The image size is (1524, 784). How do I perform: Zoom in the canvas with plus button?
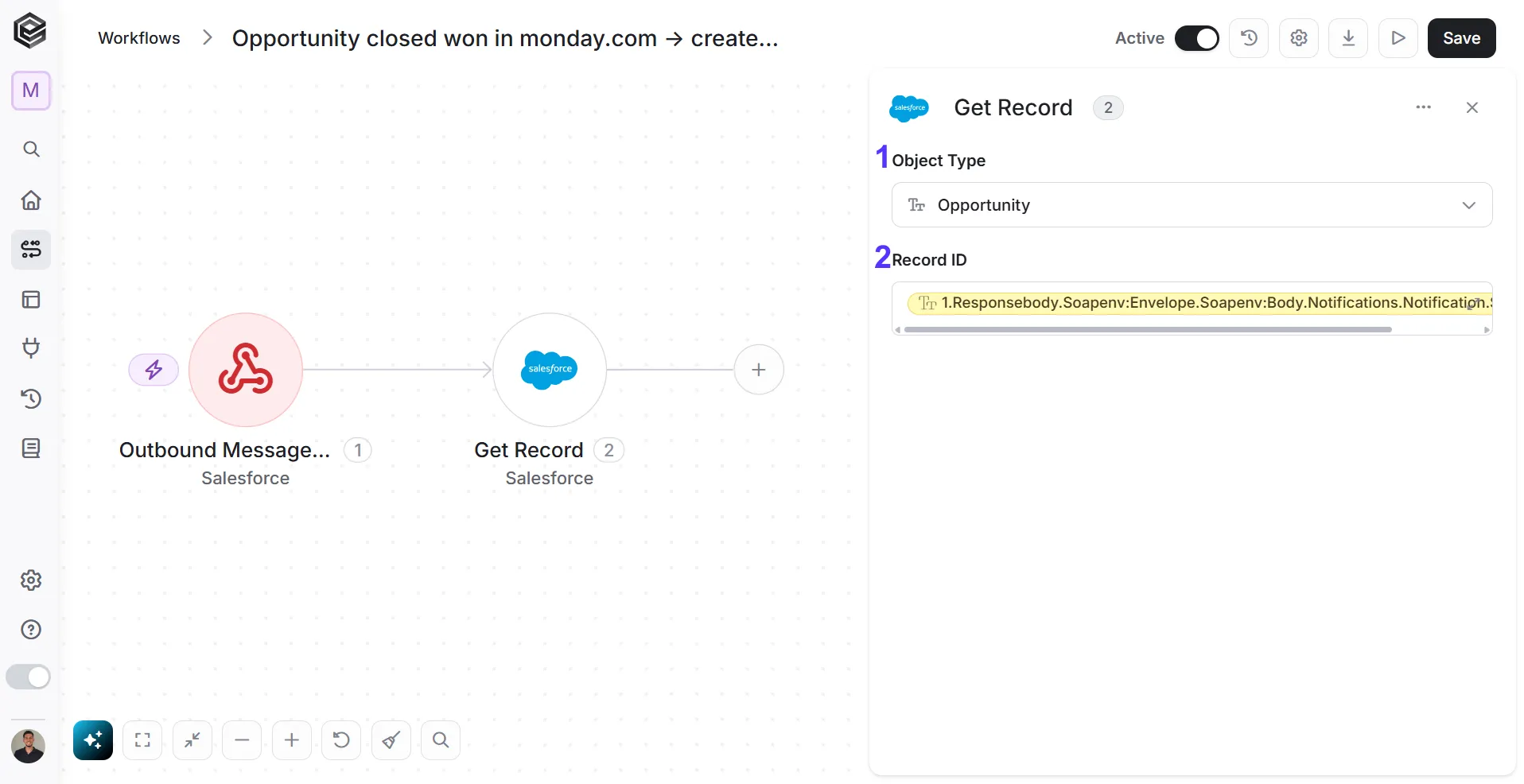(292, 740)
